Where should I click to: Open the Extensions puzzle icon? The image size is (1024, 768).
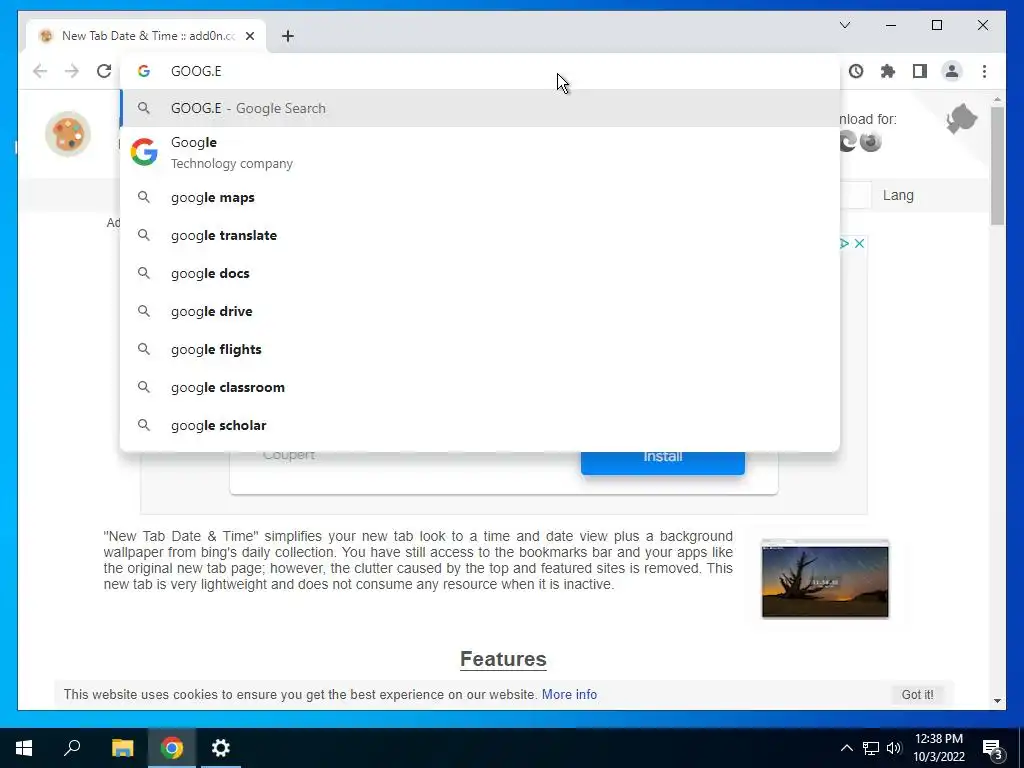pos(888,71)
